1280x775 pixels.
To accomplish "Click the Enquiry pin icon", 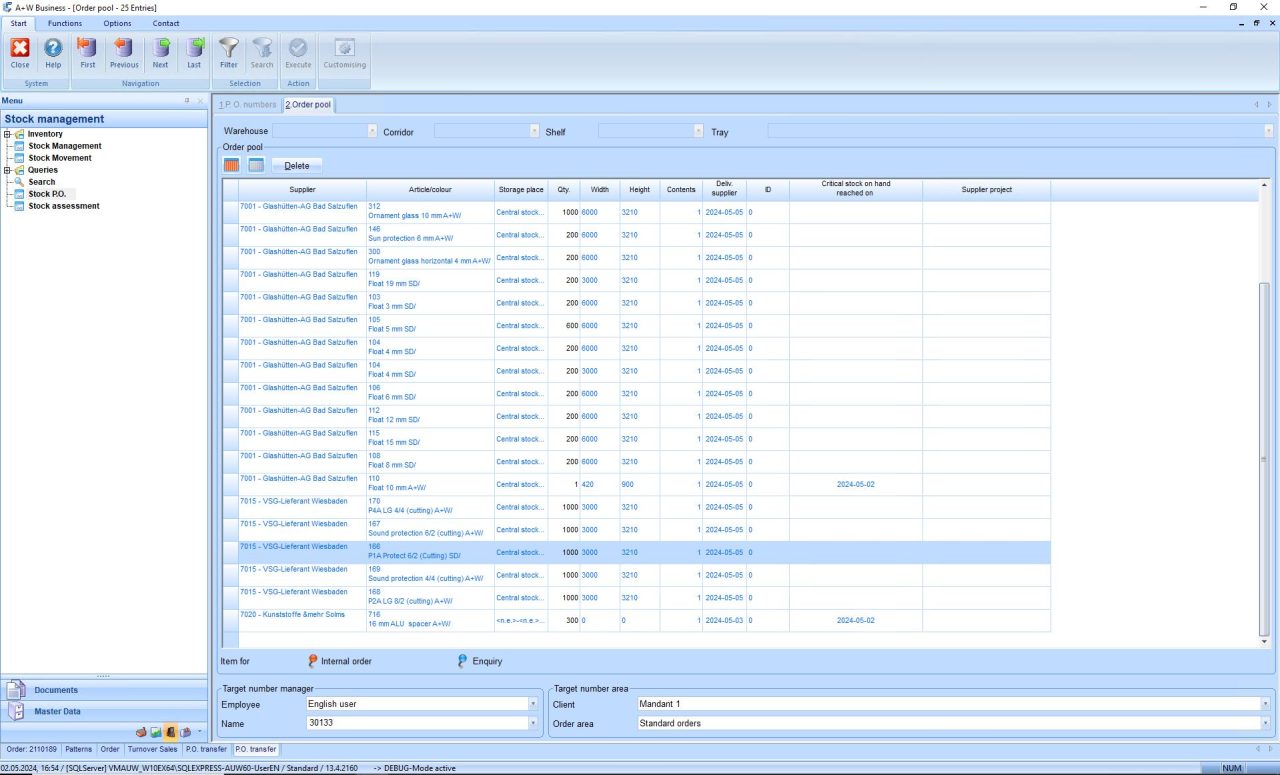I will pos(463,661).
